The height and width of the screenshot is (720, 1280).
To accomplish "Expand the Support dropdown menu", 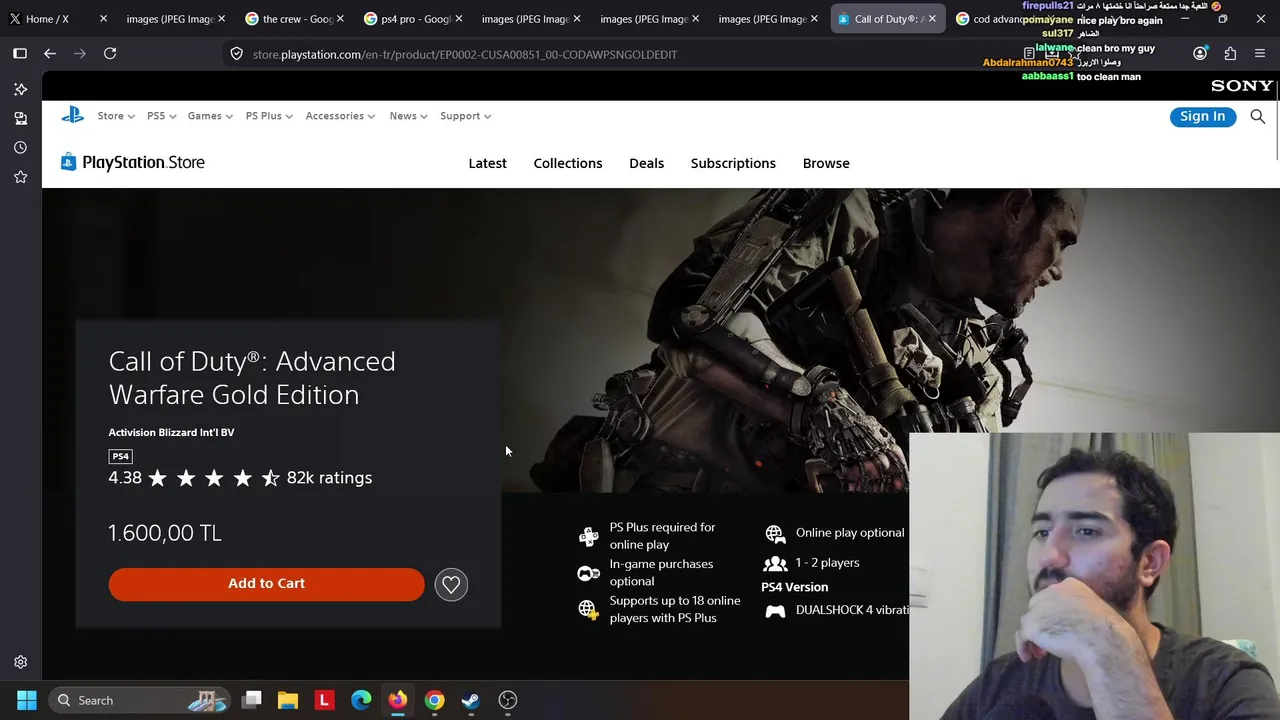I will point(466,116).
